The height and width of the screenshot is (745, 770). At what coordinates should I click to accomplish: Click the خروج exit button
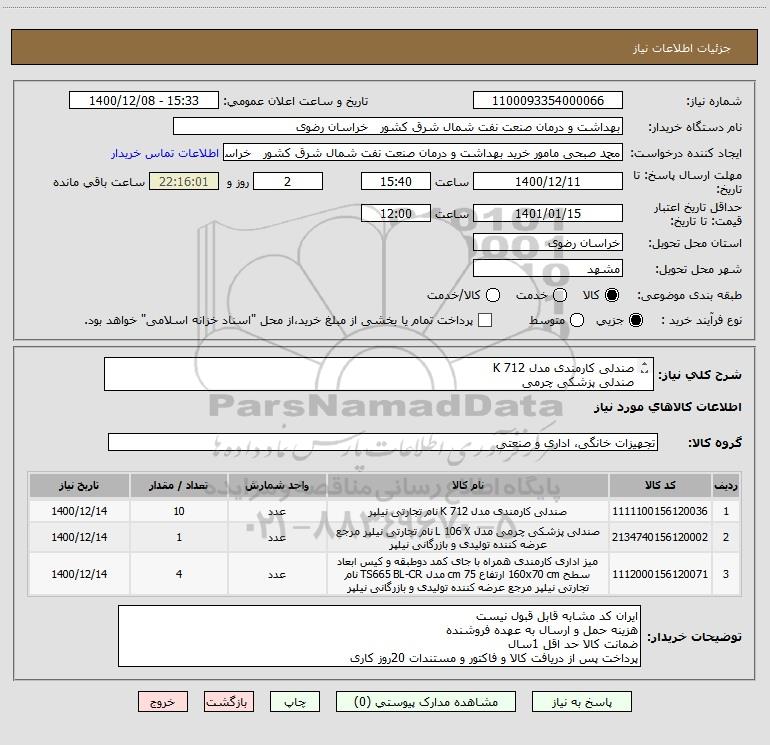163,702
